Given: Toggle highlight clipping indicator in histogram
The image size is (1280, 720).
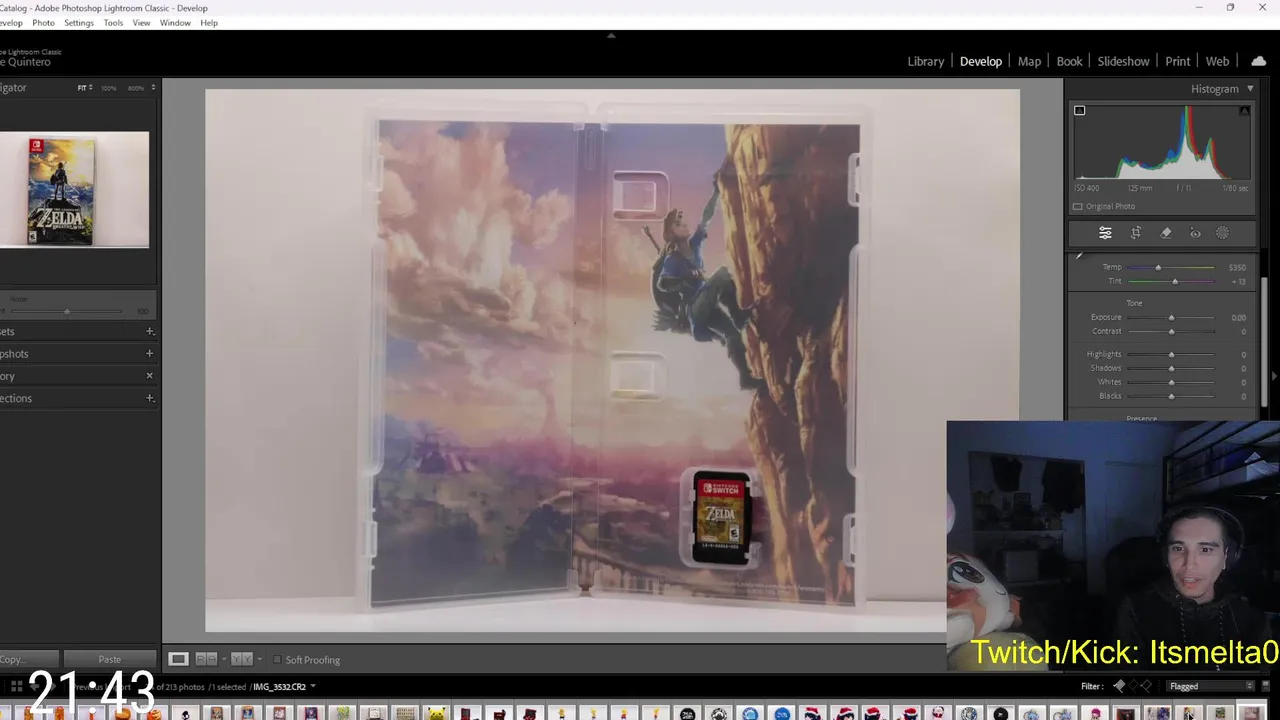Looking at the screenshot, I should pos(1244,110).
